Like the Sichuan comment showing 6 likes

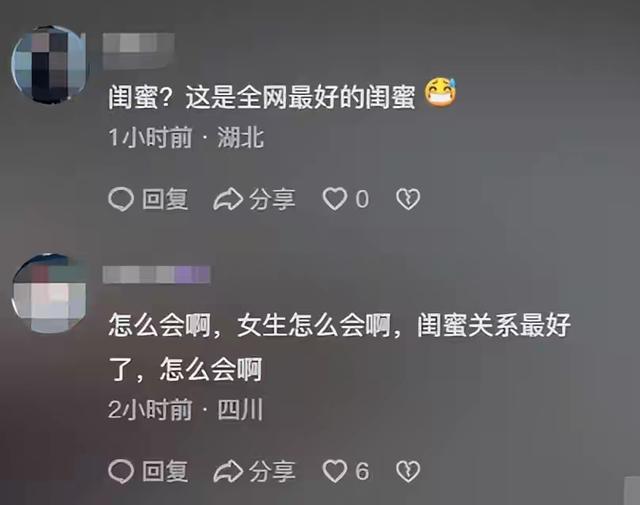[x=335, y=471]
